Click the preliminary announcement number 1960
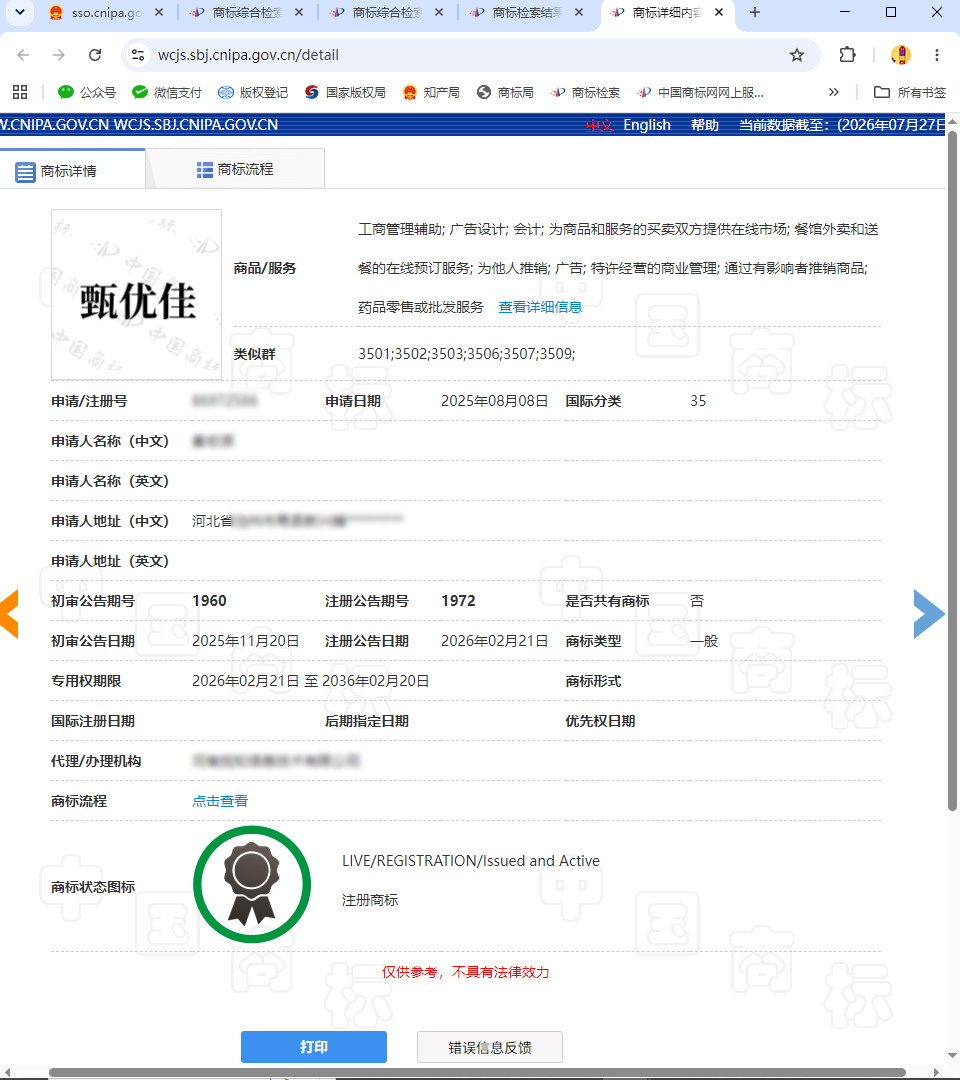Viewport: 960px width, 1080px height. click(x=209, y=601)
